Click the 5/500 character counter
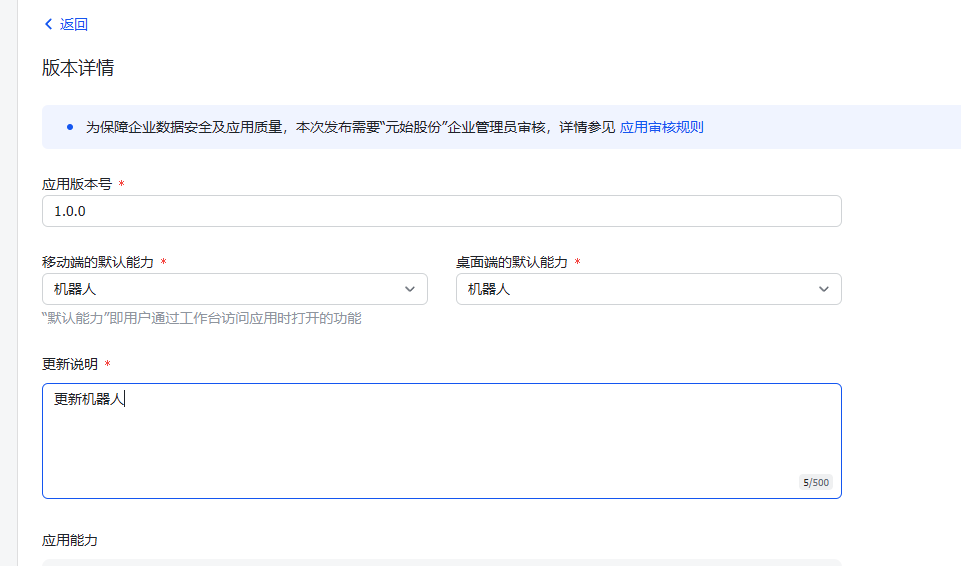 [815, 483]
